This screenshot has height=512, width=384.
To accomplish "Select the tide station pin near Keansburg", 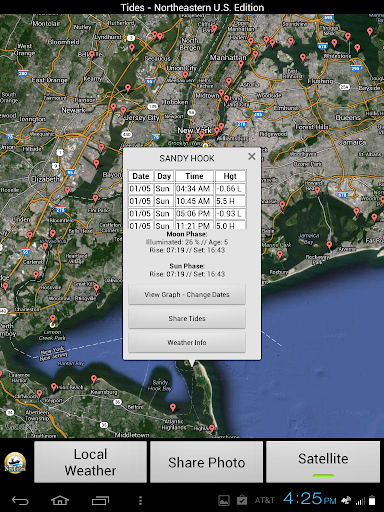I will pyautogui.click(x=94, y=379).
